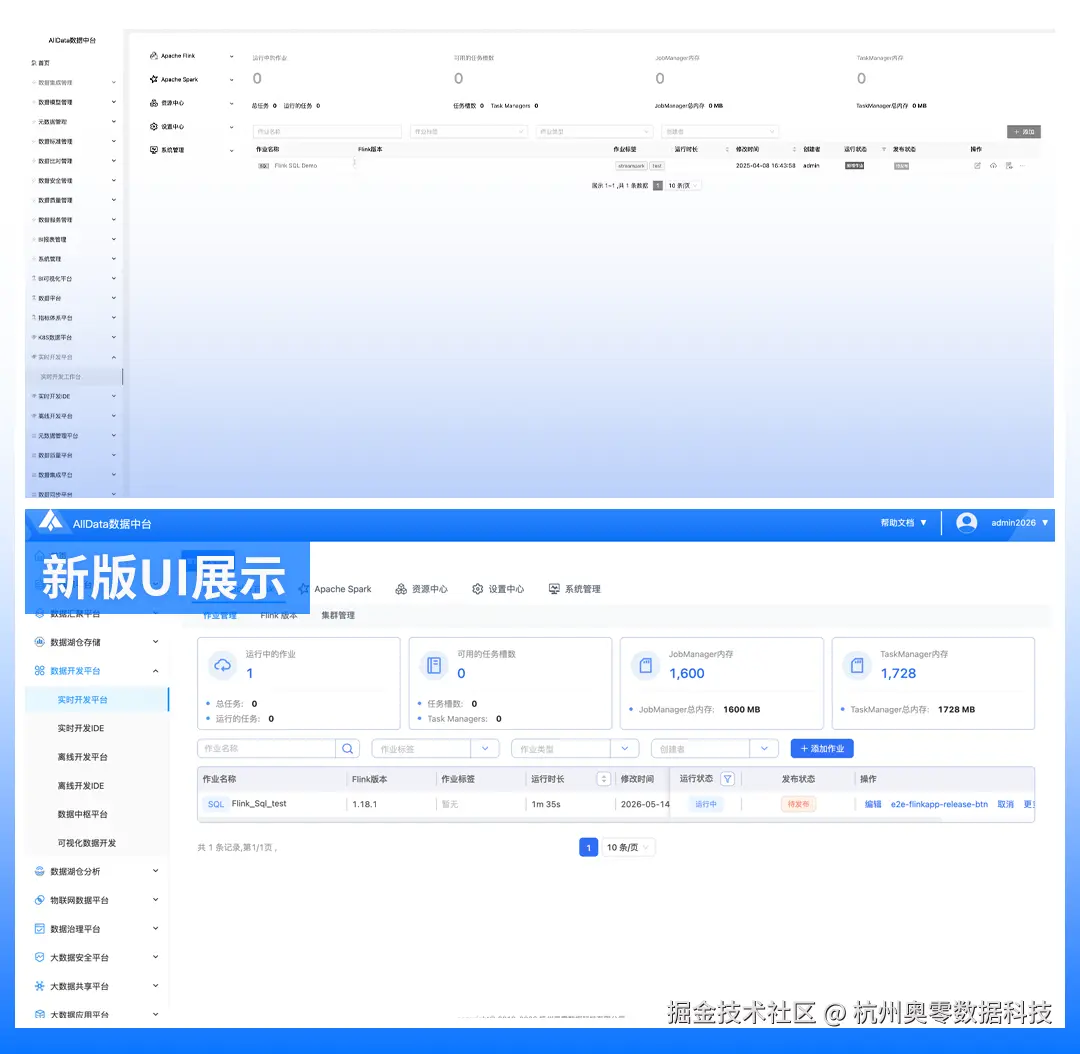Click the 作业名称 search field in new UI
Screen dimensions: 1080x1054
[x=267, y=749]
